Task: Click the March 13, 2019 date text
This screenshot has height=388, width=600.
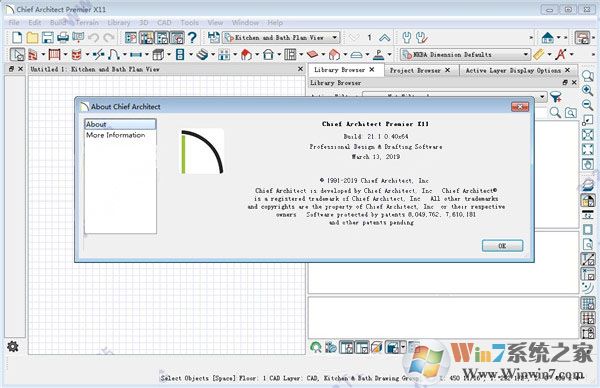Action: (x=376, y=157)
